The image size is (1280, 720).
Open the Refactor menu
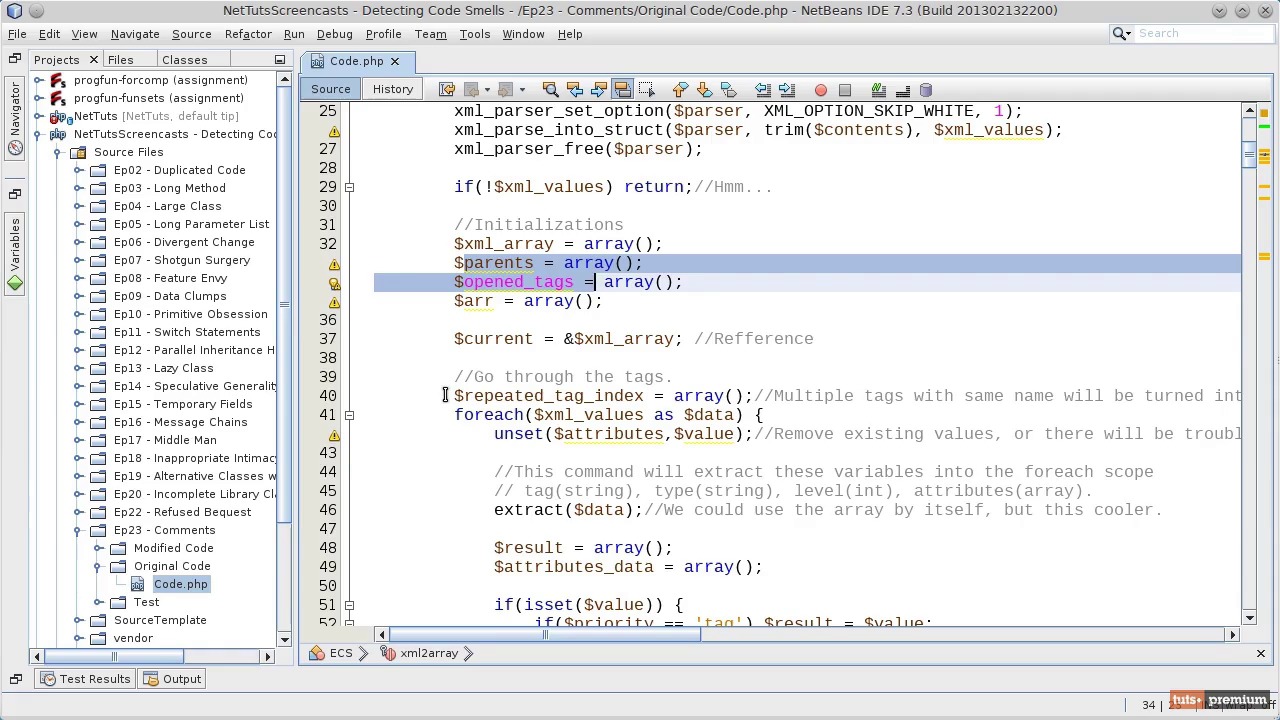click(x=247, y=34)
